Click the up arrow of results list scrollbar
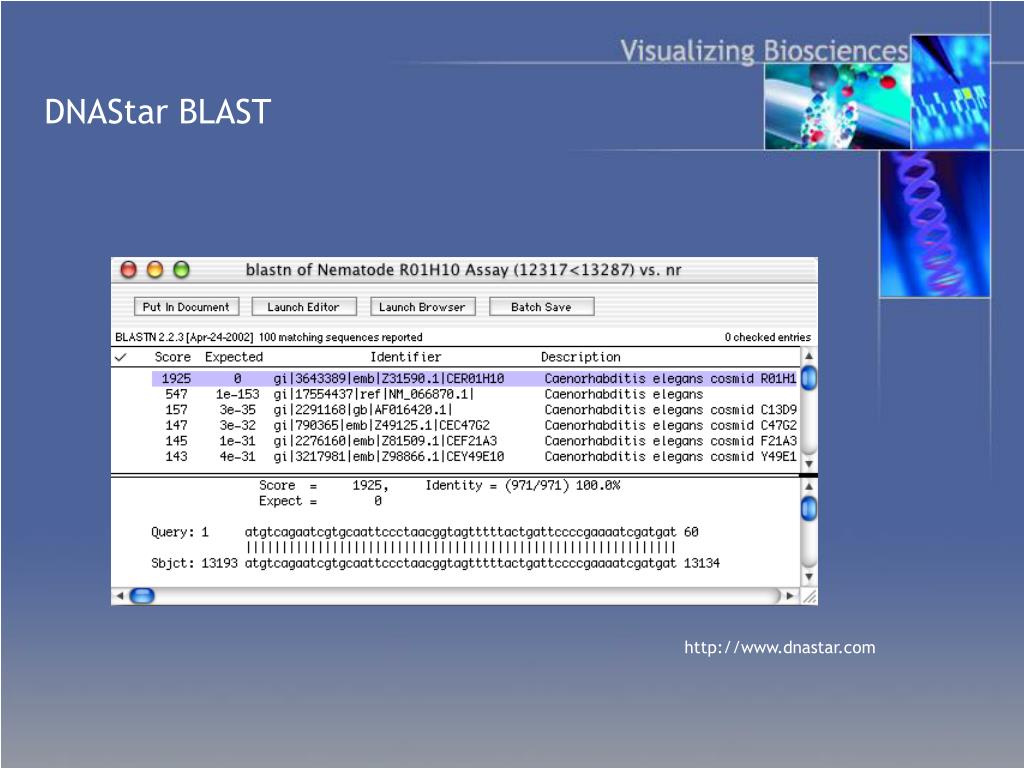The image size is (1024, 768). coord(808,357)
